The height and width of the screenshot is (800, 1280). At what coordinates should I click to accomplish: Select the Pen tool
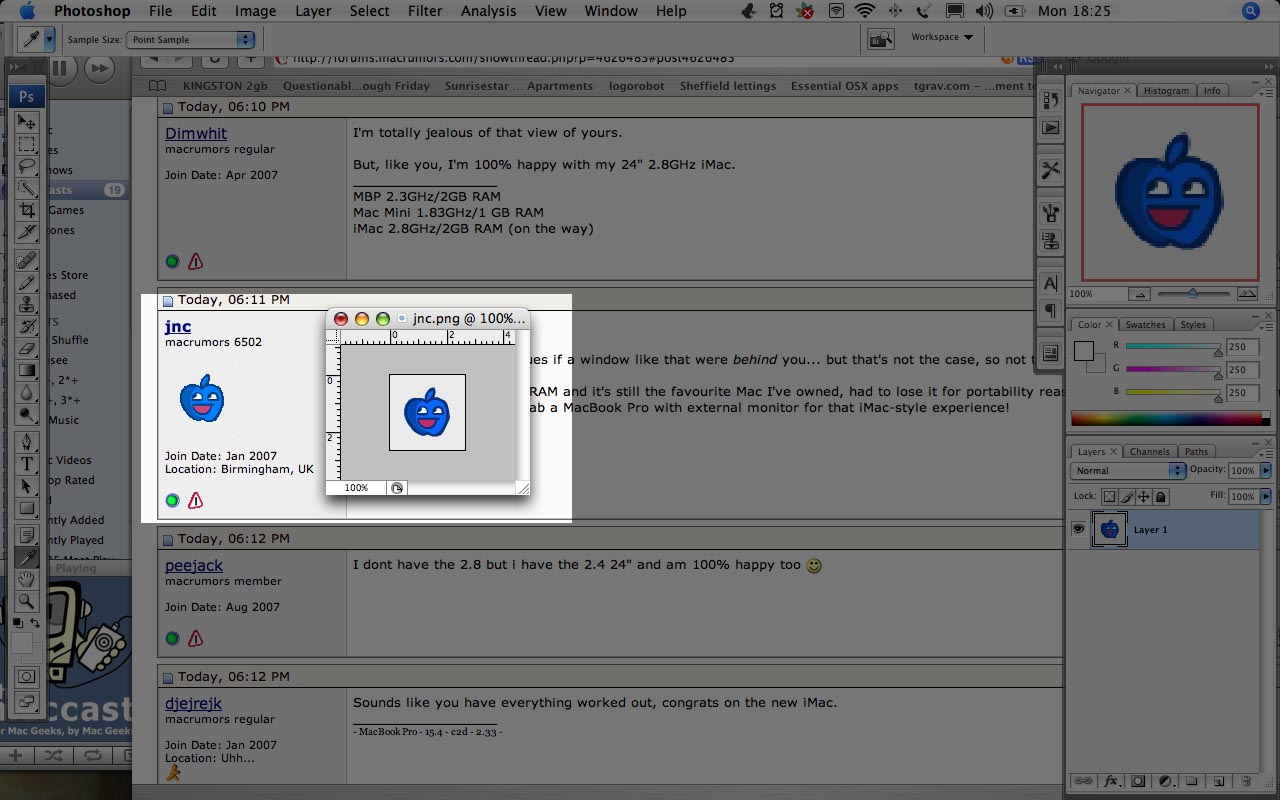(27, 442)
